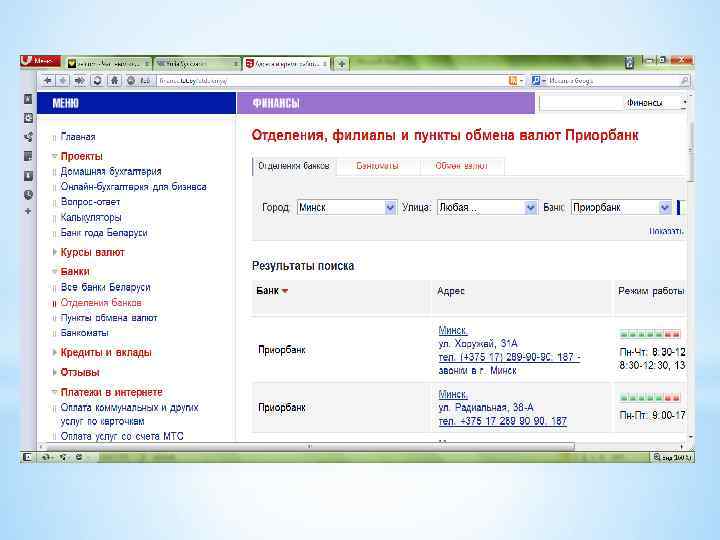720x540 pixels.
Task: Open the Главная menu link
Action: (x=78, y=137)
